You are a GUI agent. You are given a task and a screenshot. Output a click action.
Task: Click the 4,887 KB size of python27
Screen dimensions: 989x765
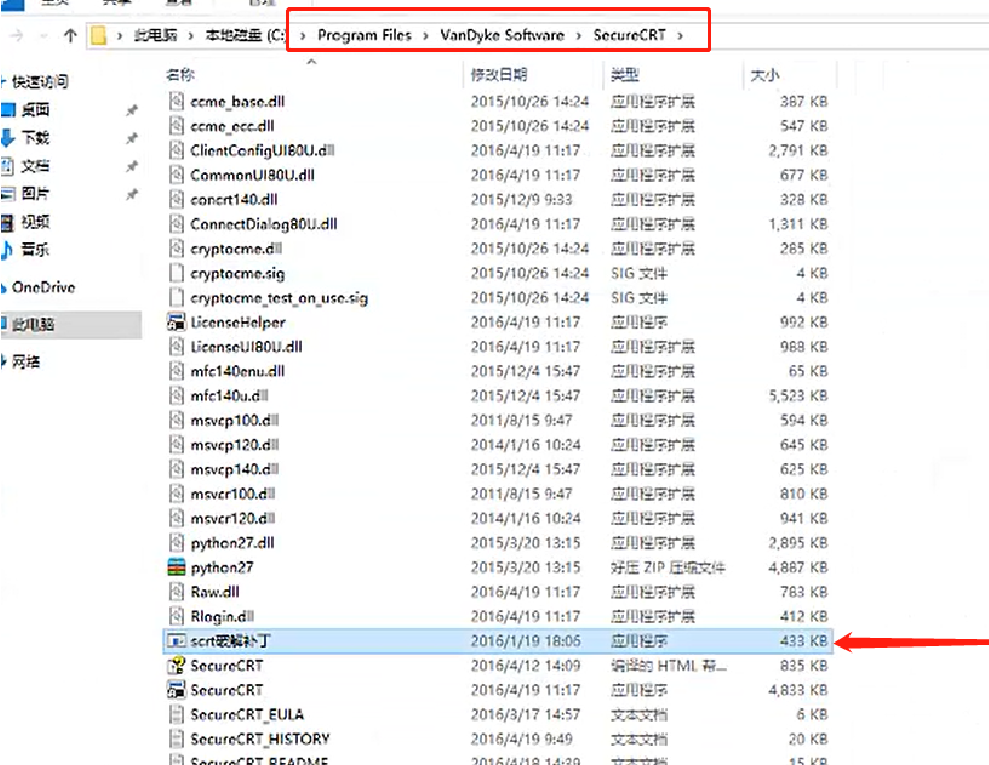(x=798, y=568)
